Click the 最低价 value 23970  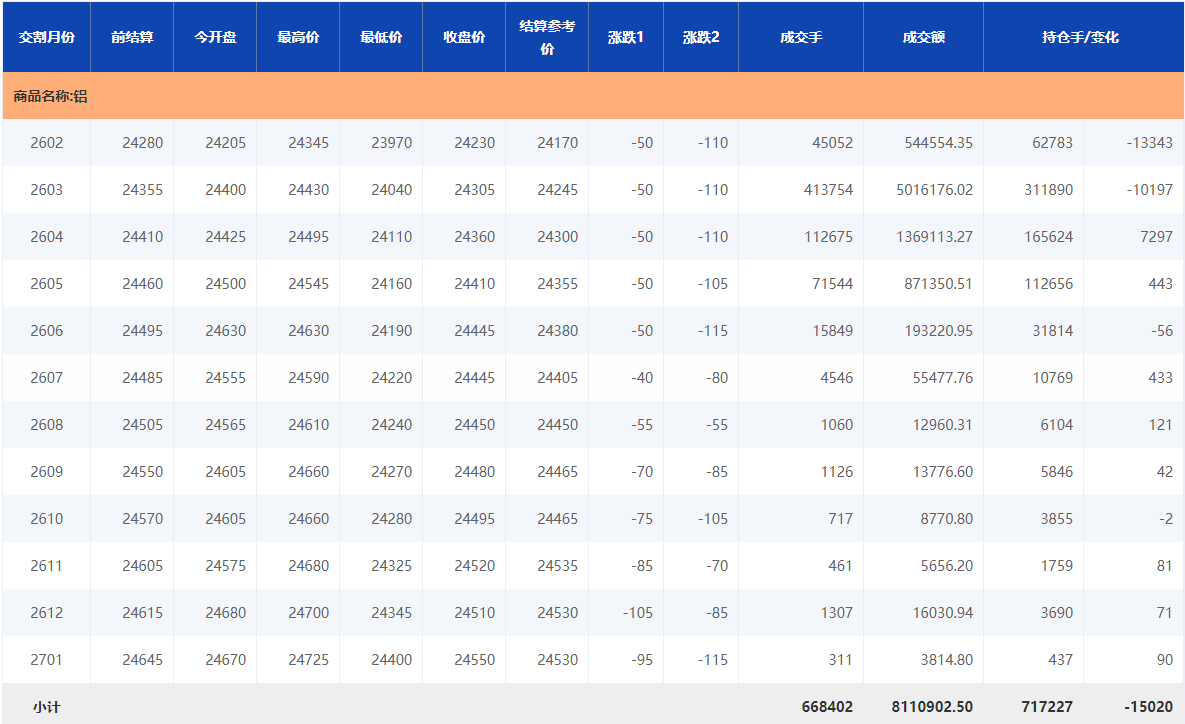click(x=391, y=143)
